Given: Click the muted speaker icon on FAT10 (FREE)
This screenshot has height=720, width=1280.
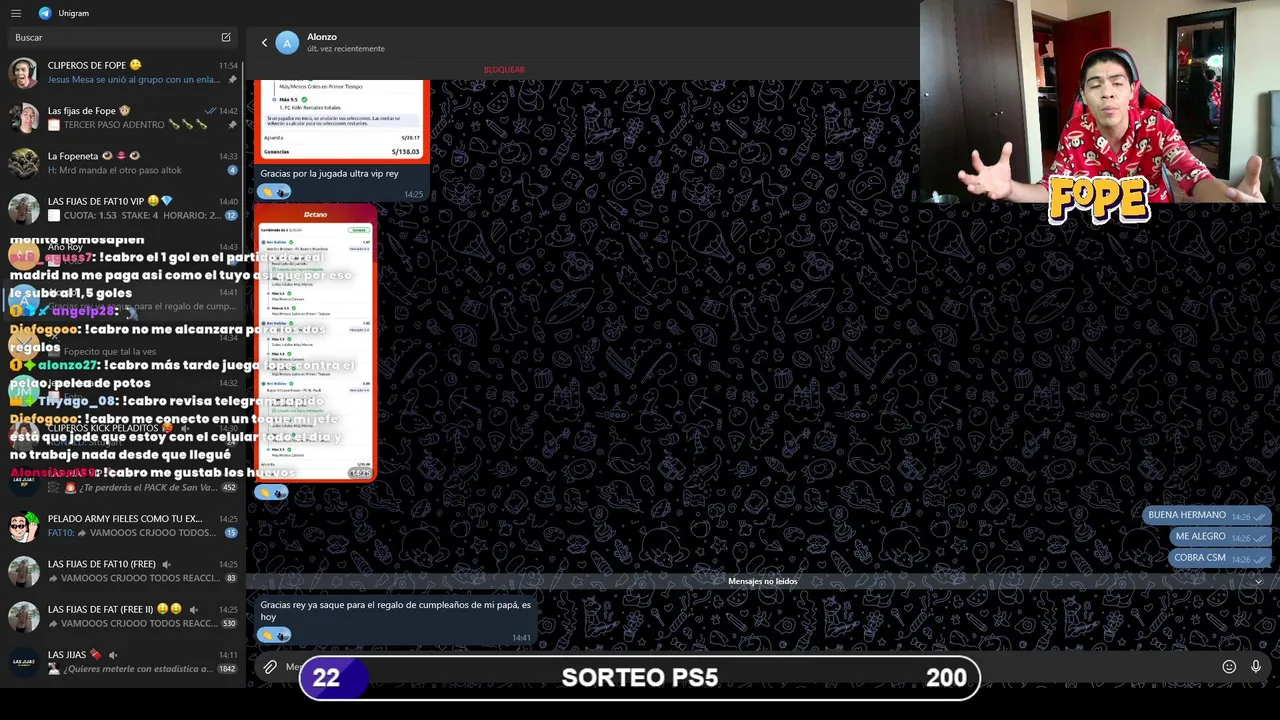Looking at the screenshot, I should click(166, 564).
